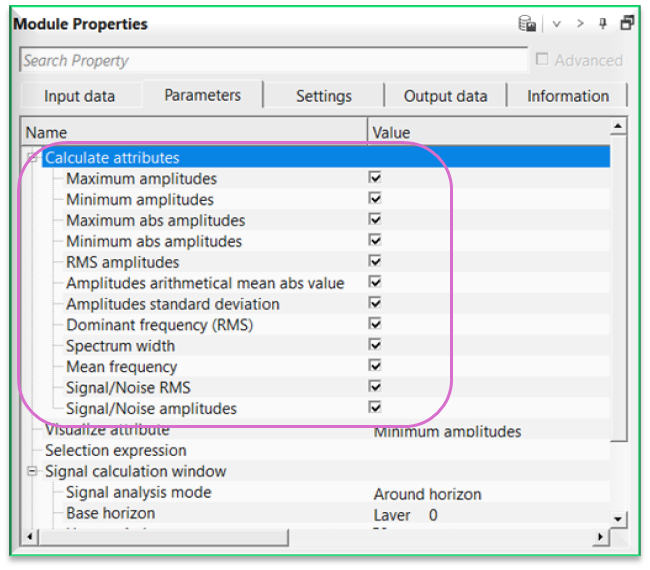Click the horizontal scrollbar left arrow
Screen dimensions: 650x570
29,536
